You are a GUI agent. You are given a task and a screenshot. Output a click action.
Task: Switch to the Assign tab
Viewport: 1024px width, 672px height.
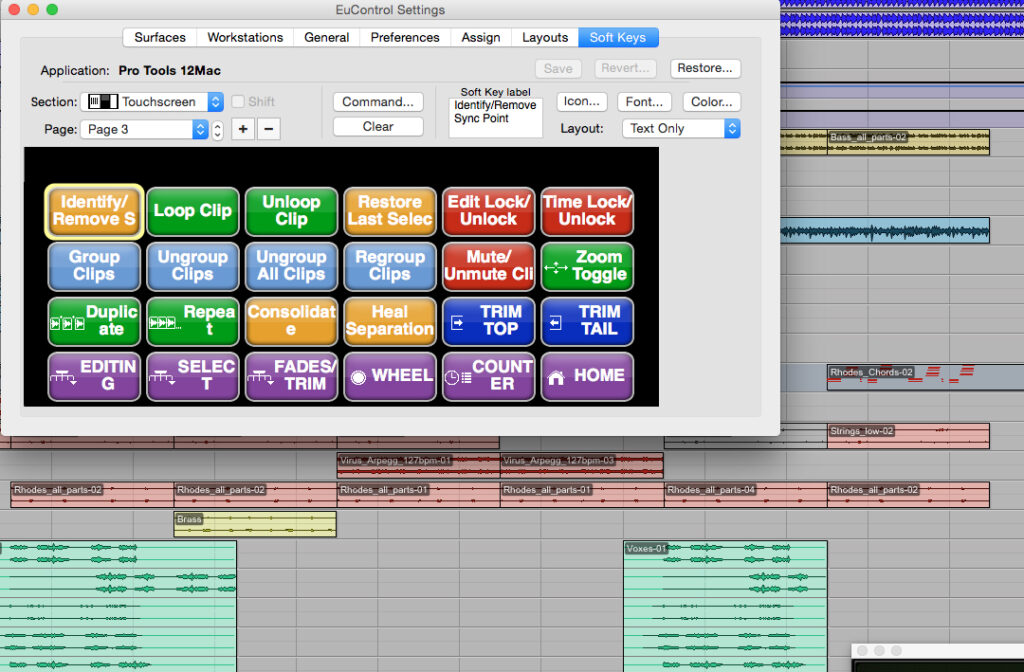[481, 38]
